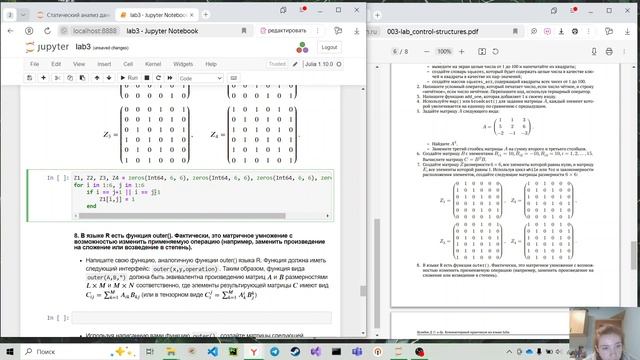Open the Cell menu in Jupyter
The width and height of the screenshot is (640, 360).
pyautogui.click(x=128, y=64)
